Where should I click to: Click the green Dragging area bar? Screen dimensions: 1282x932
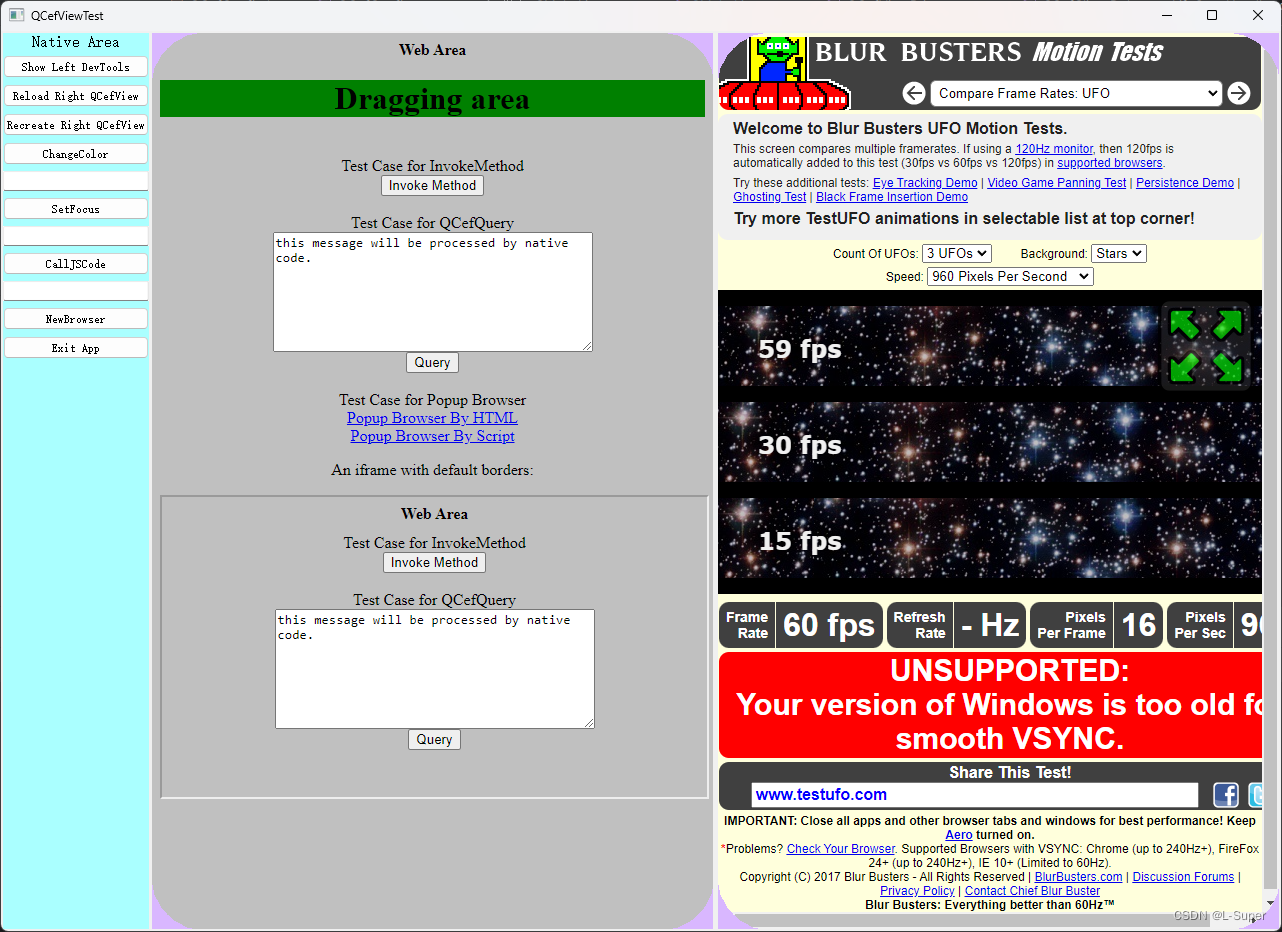[x=432, y=99]
